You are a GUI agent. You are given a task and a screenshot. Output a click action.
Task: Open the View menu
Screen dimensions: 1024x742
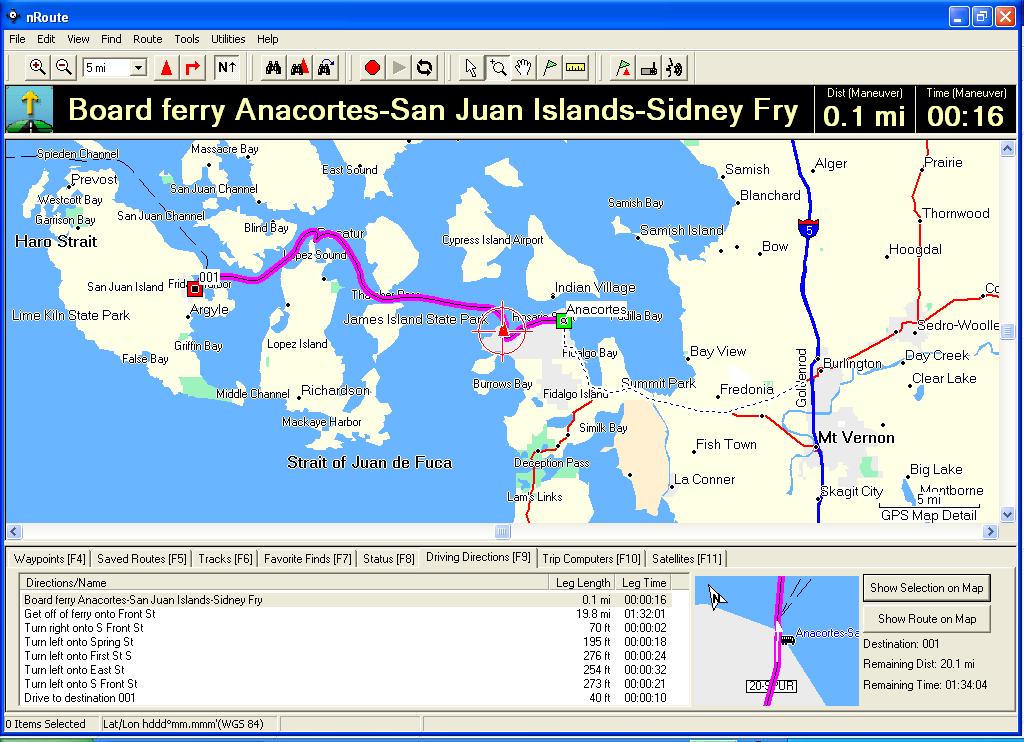[x=78, y=39]
